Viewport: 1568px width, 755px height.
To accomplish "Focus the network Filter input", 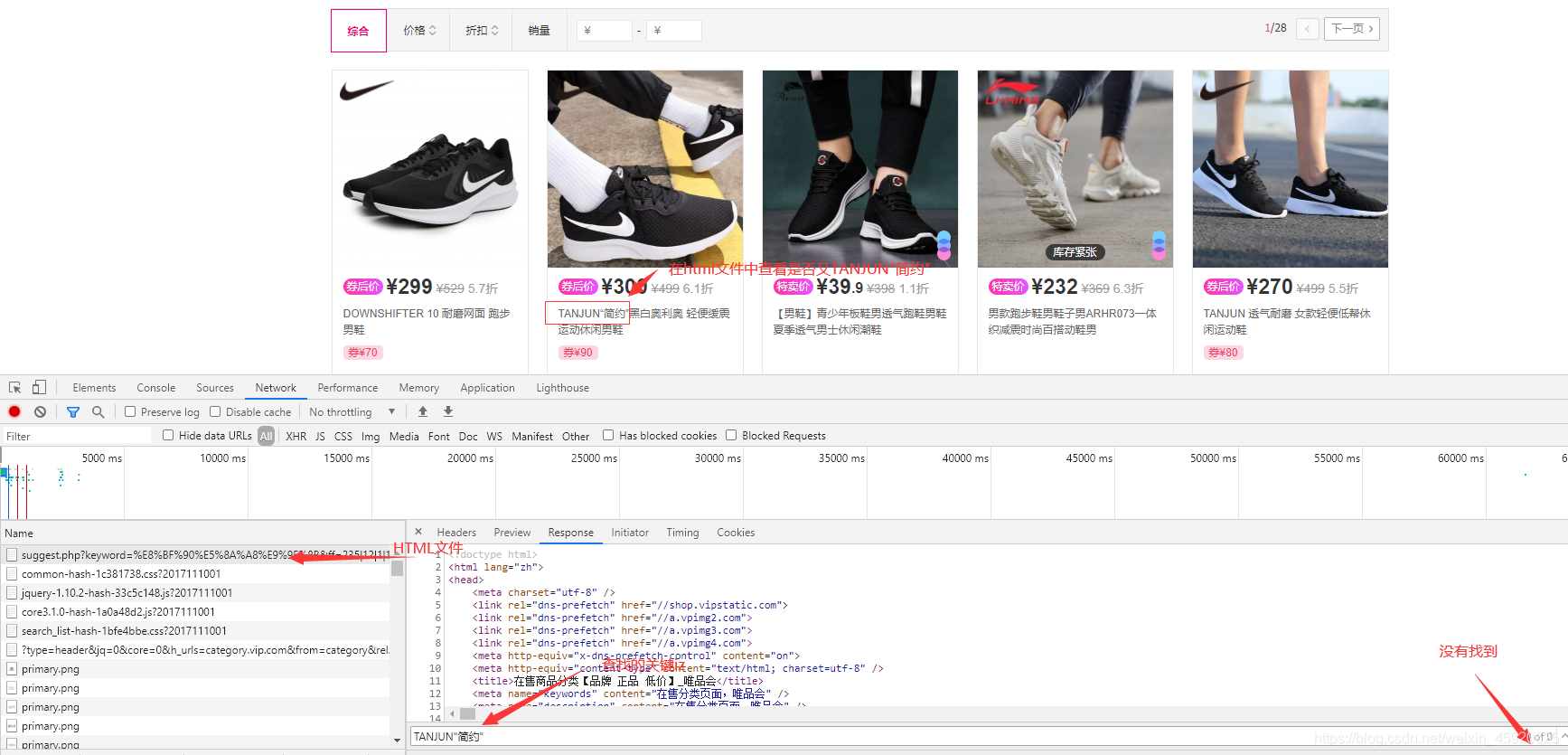I will pos(77,436).
